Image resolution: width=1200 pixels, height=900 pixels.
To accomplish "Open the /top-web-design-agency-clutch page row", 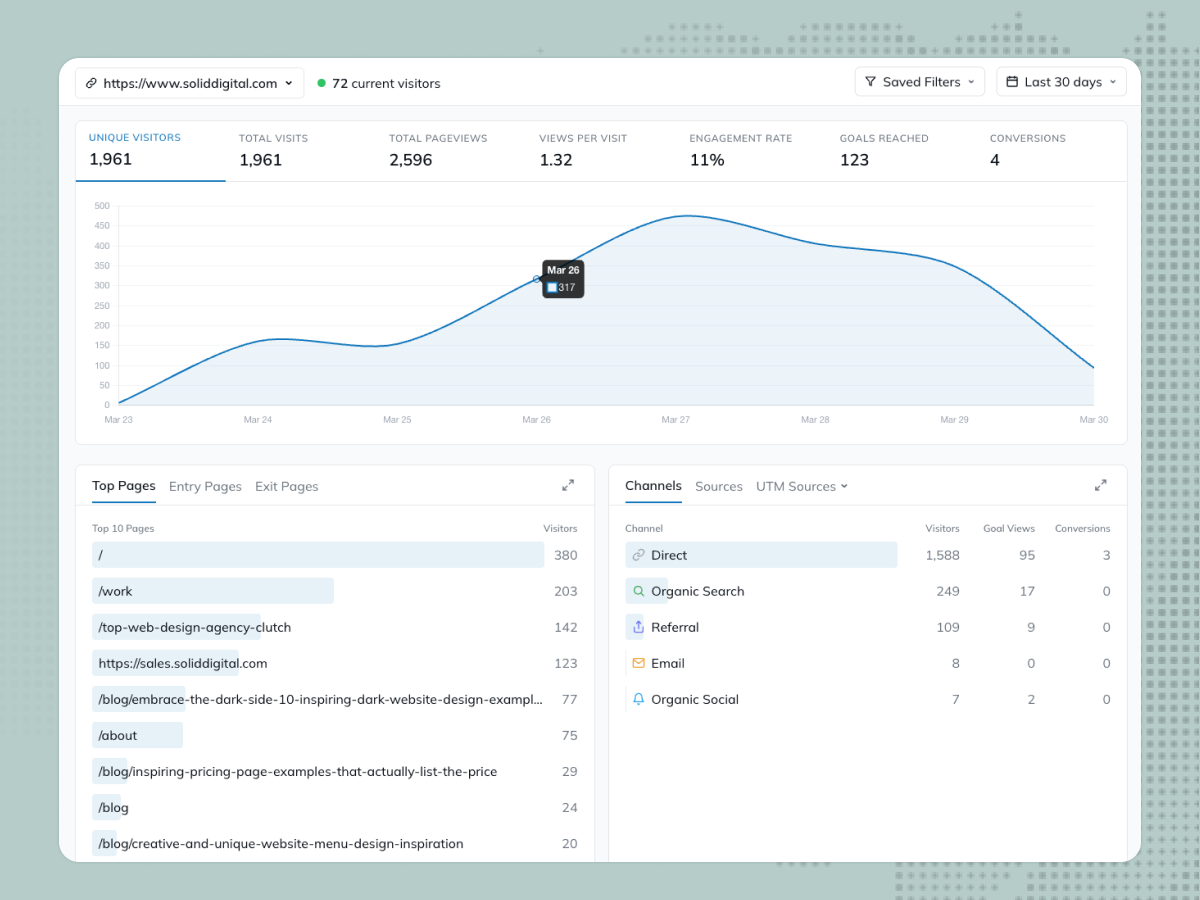I will pos(335,627).
